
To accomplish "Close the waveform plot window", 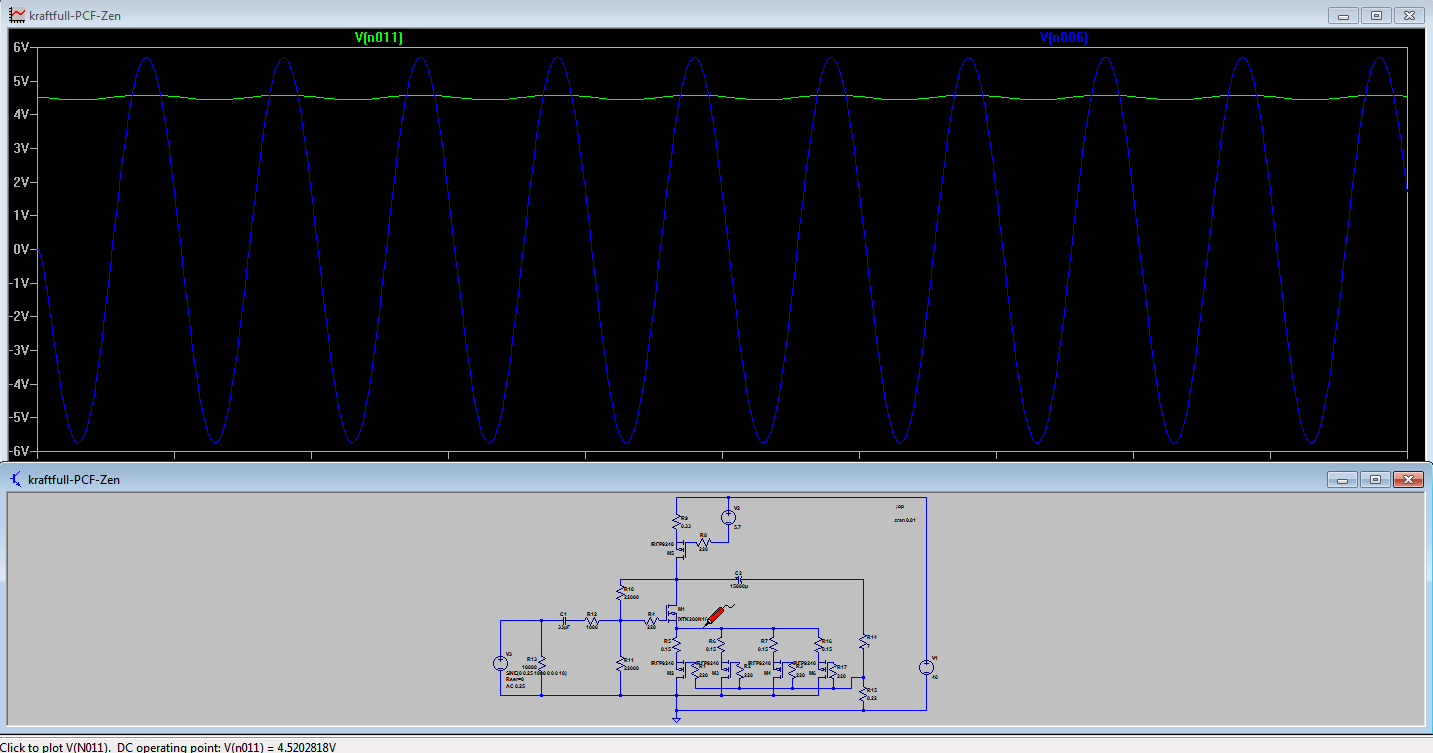I will 1407,16.
